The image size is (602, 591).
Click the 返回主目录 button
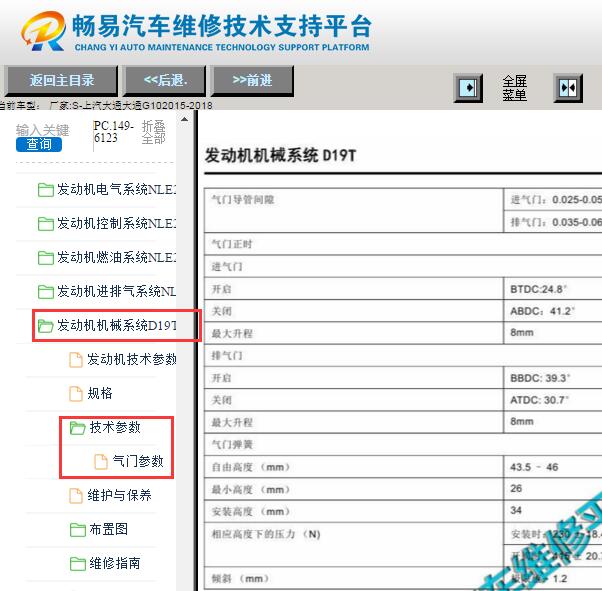(61, 80)
